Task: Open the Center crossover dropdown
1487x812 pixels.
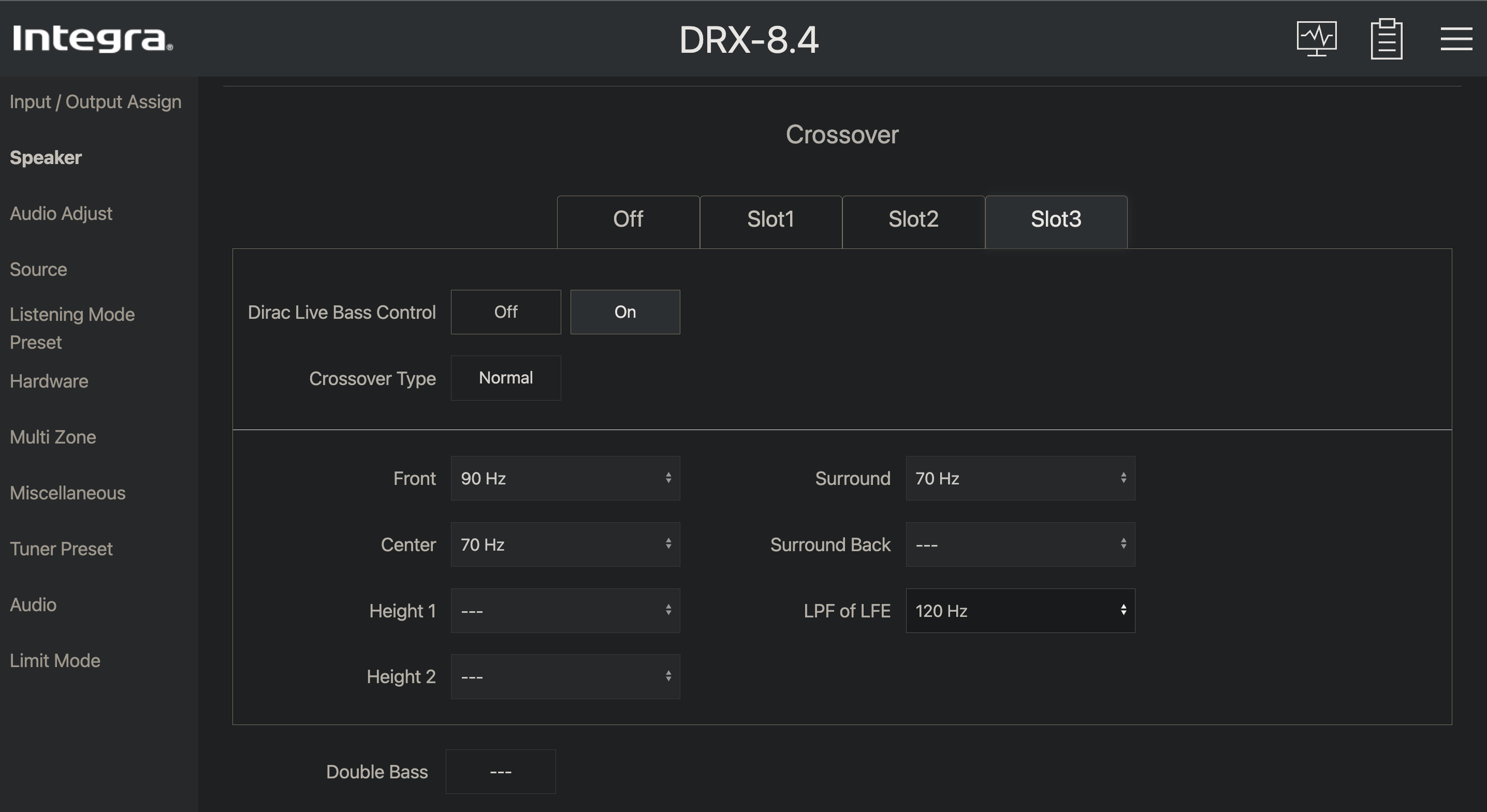Action: 565,544
